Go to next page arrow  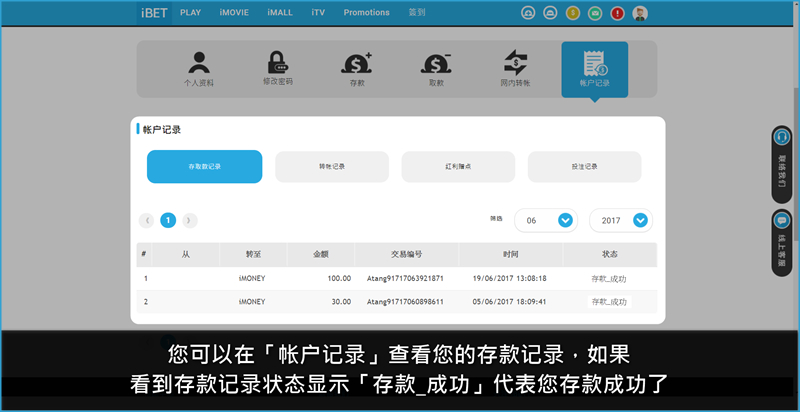(190, 220)
